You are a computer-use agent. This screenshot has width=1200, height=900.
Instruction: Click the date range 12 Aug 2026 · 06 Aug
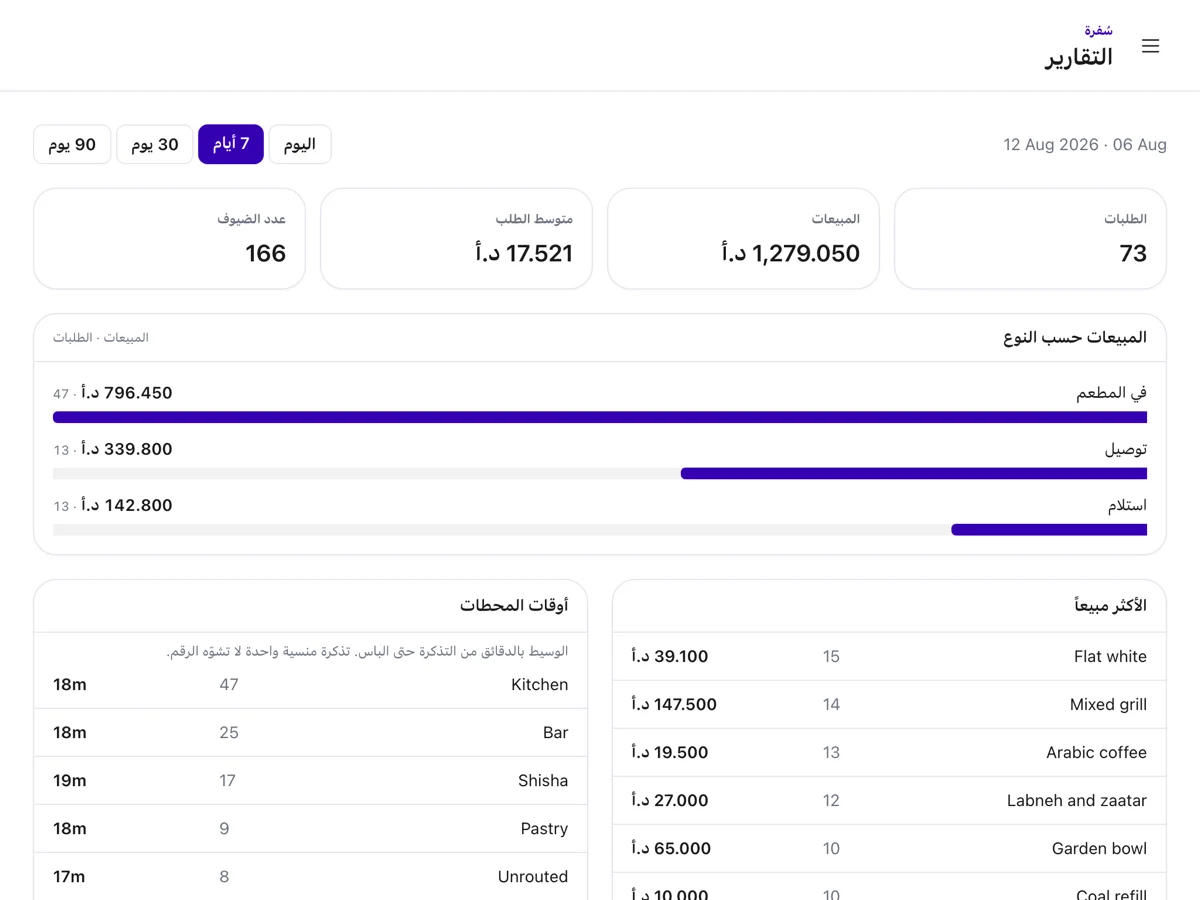[1085, 145]
